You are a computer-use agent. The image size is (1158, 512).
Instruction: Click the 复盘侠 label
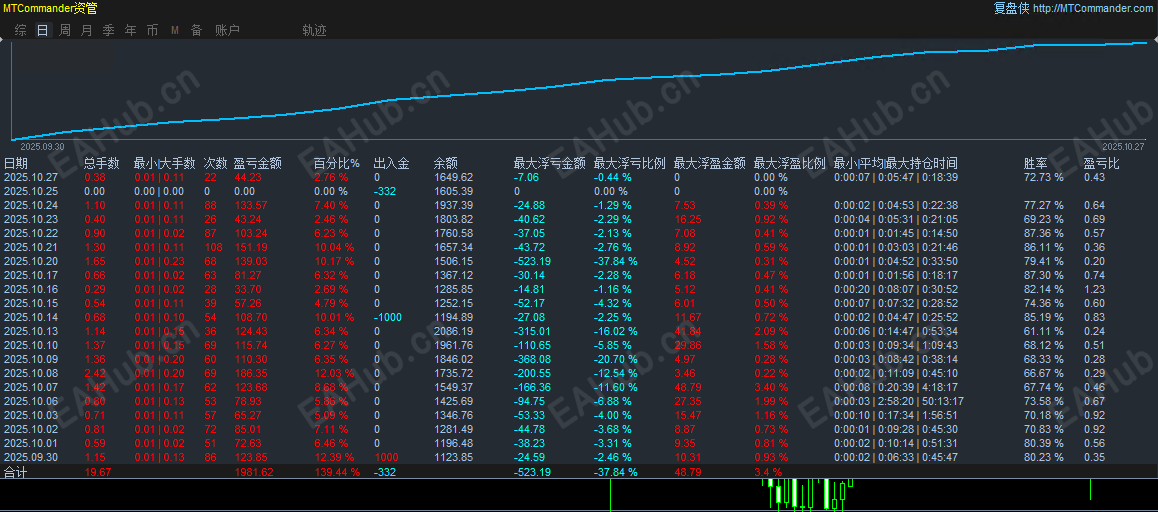1011,8
